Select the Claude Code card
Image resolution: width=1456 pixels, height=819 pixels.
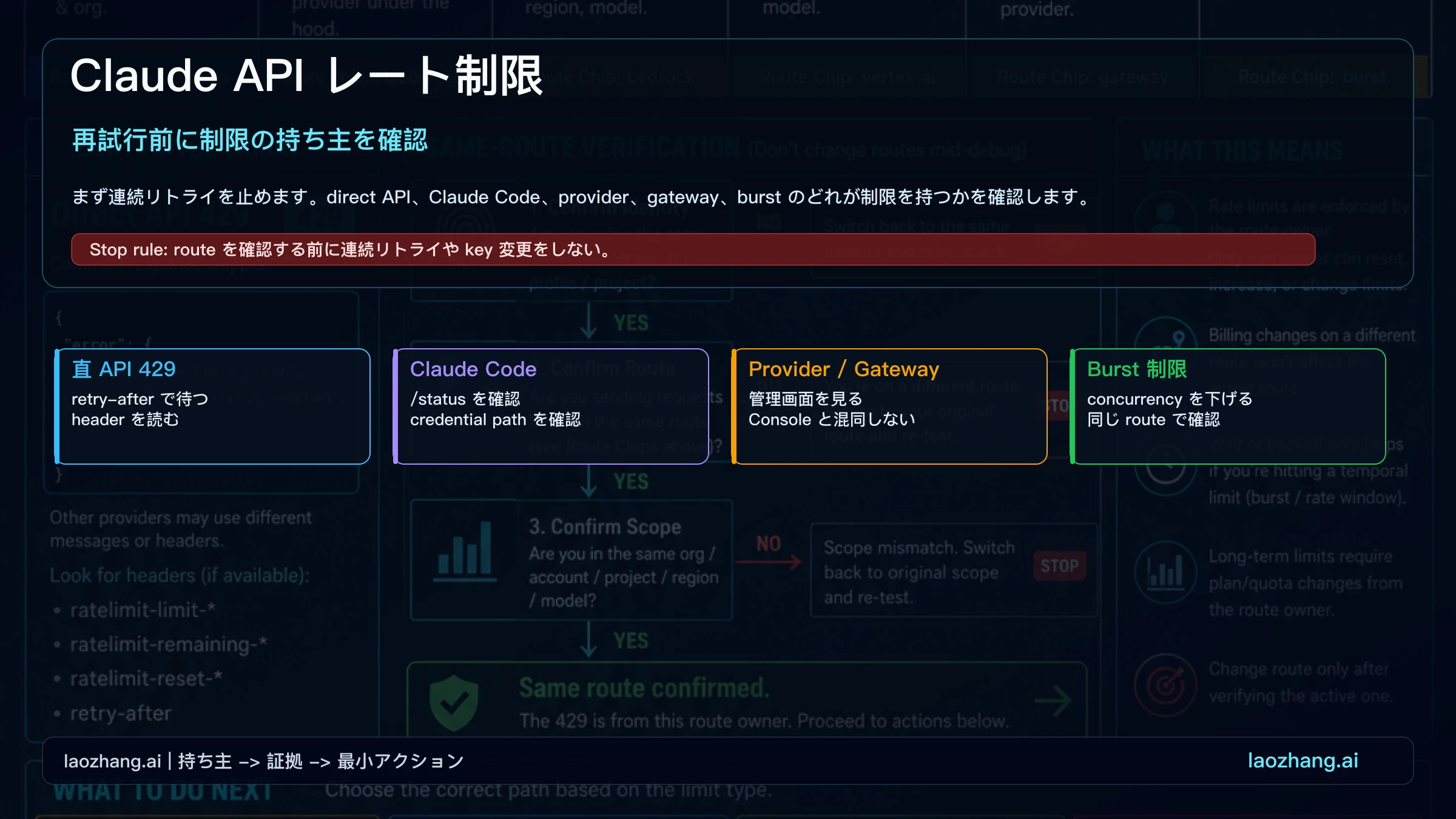click(x=551, y=406)
